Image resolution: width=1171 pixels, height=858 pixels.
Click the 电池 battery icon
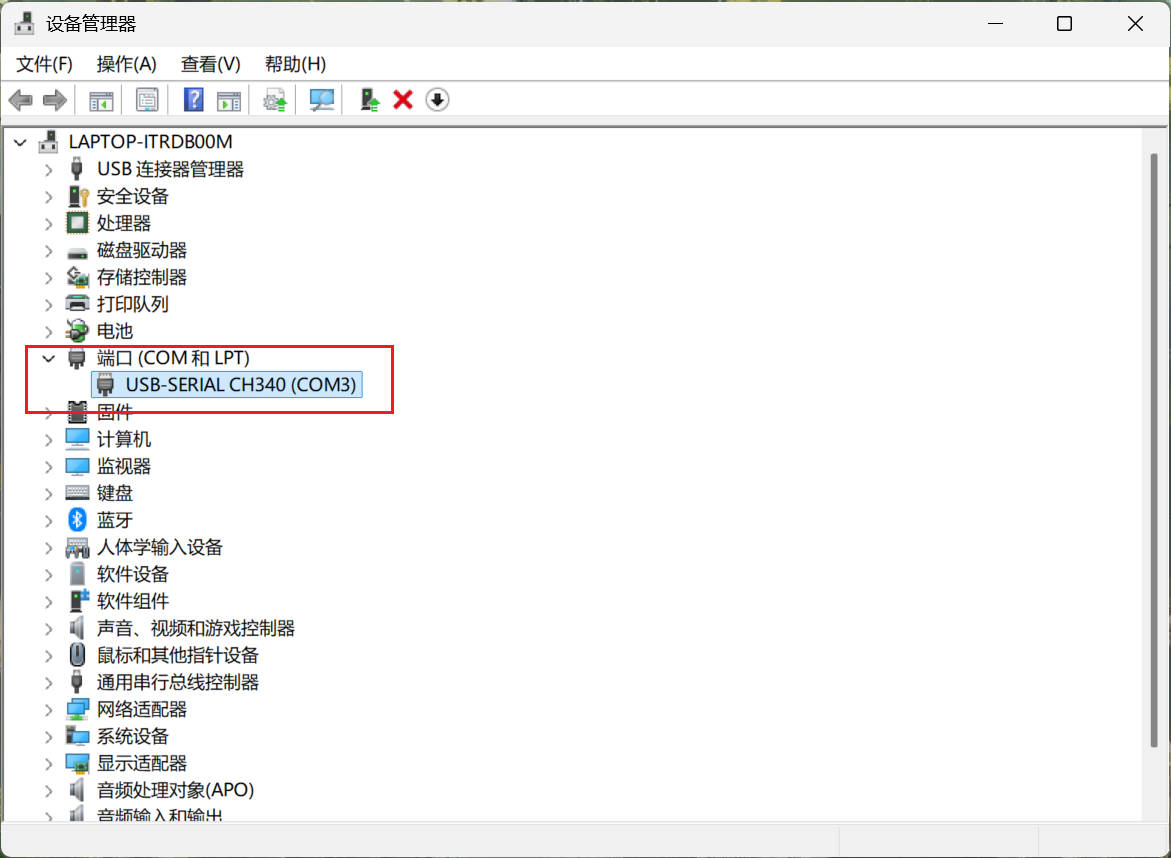(x=77, y=331)
